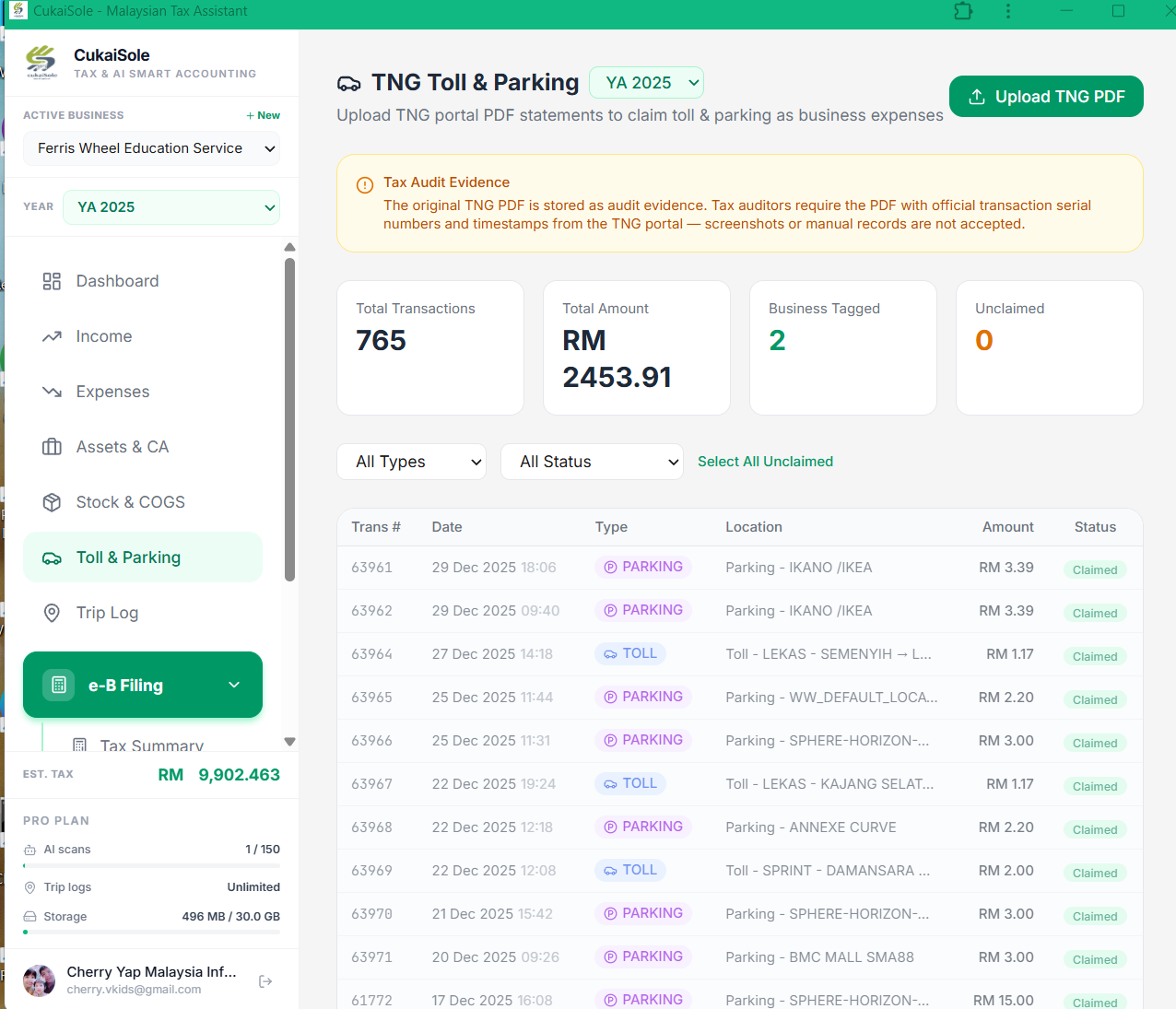Image resolution: width=1176 pixels, height=1009 pixels.
Task: Expand the e-B Filing chevron
Action: pyautogui.click(x=234, y=685)
